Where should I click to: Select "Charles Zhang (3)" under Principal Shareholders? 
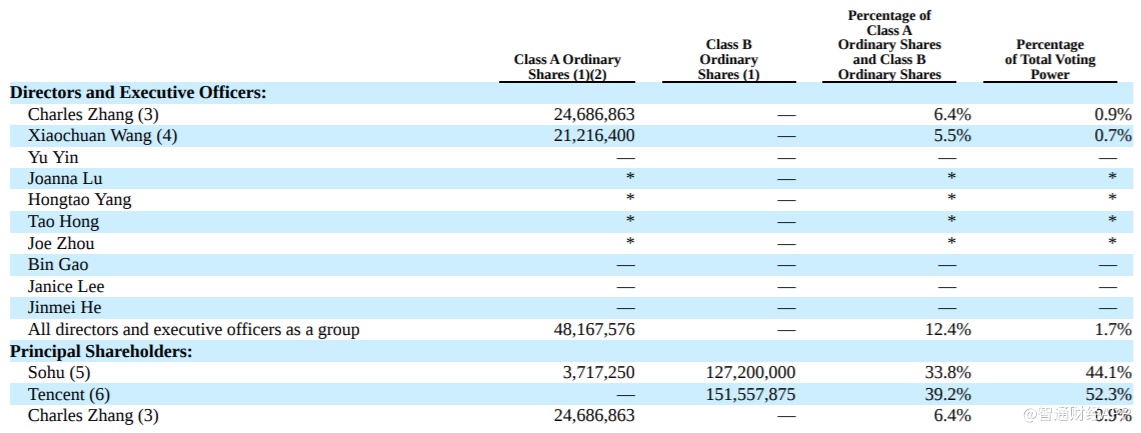(x=93, y=416)
